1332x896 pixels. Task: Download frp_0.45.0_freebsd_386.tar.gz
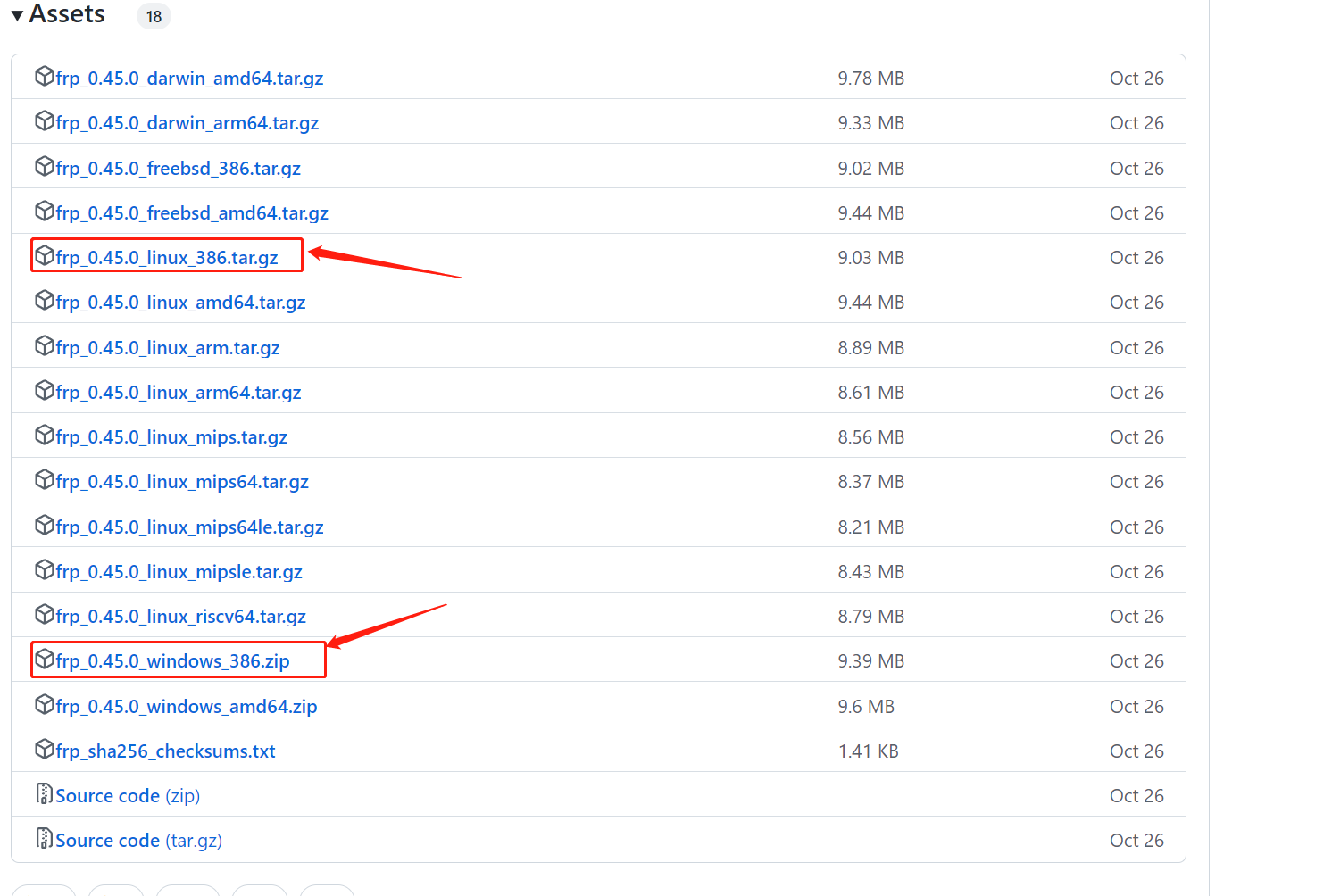pos(178,169)
